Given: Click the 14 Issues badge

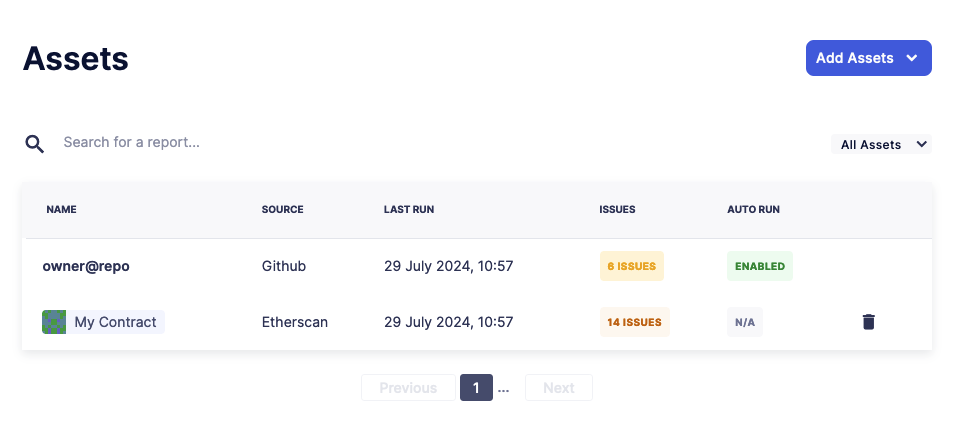Looking at the screenshot, I should point(634,322).
